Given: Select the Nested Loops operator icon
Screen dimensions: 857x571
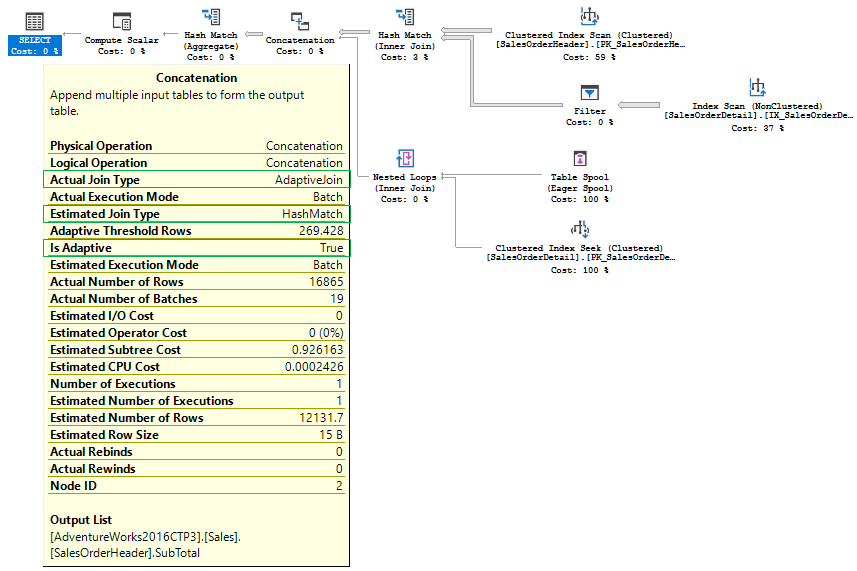Looking at the screenshot, I should [404, 159].
